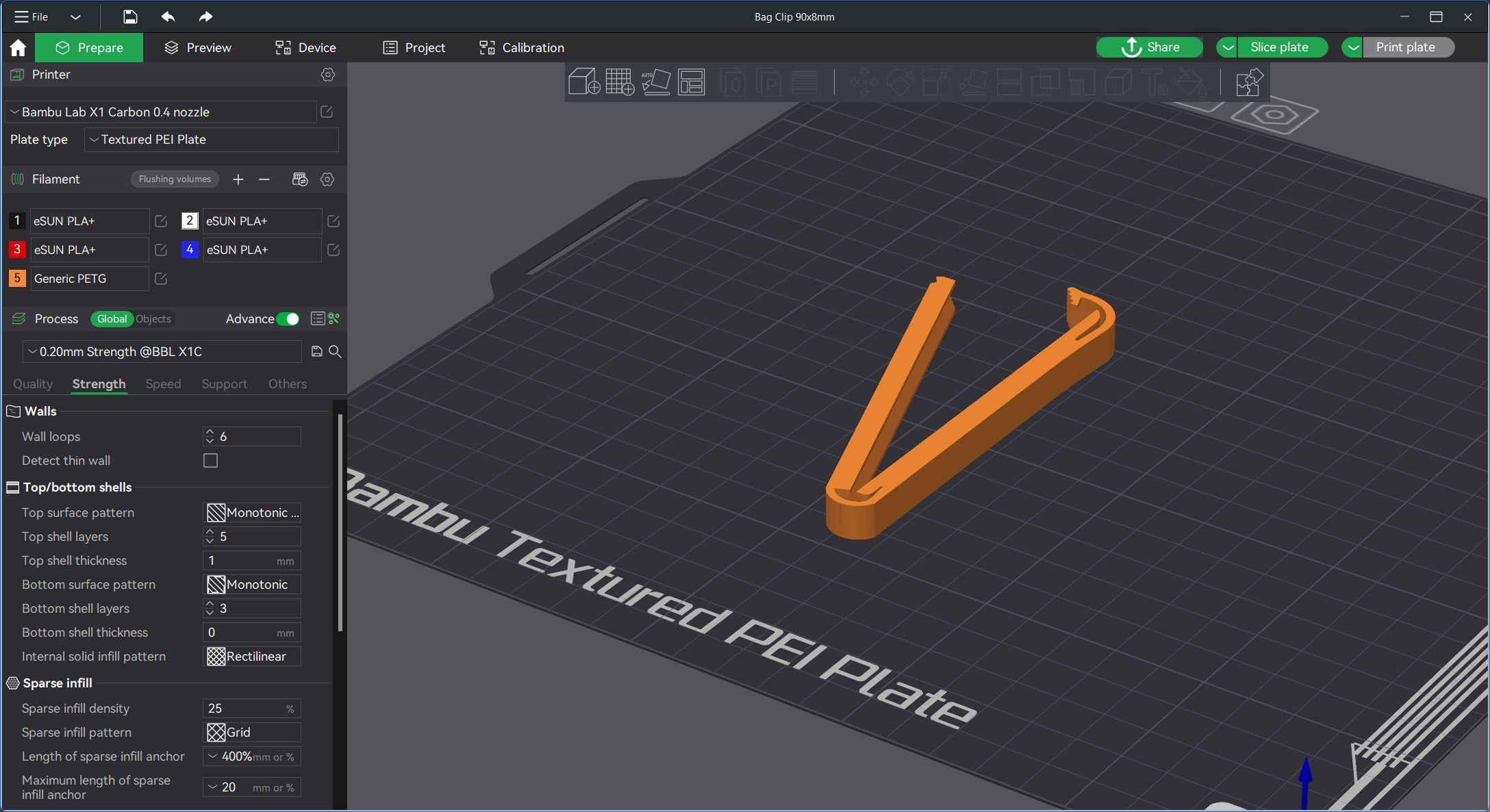Expand the Sparse infill section
The image size is (1490, 812).
pyautogui.click(x=56, y=683)
